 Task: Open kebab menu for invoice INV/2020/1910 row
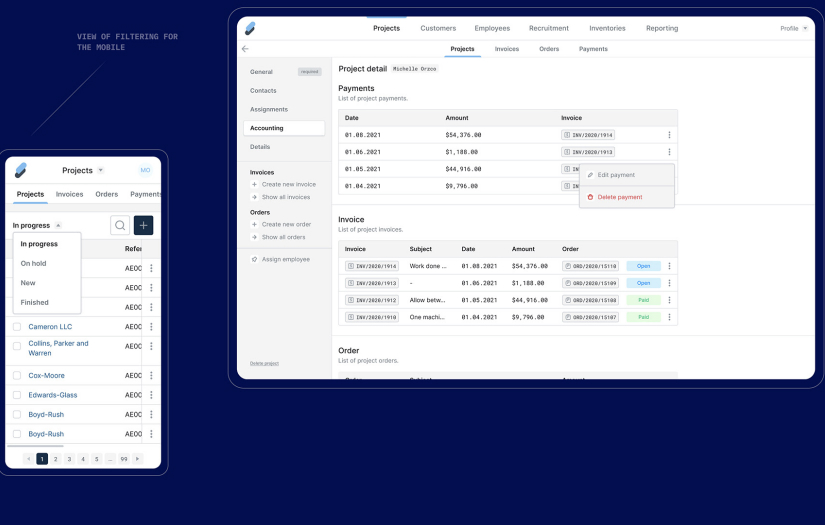click(669, 317)
